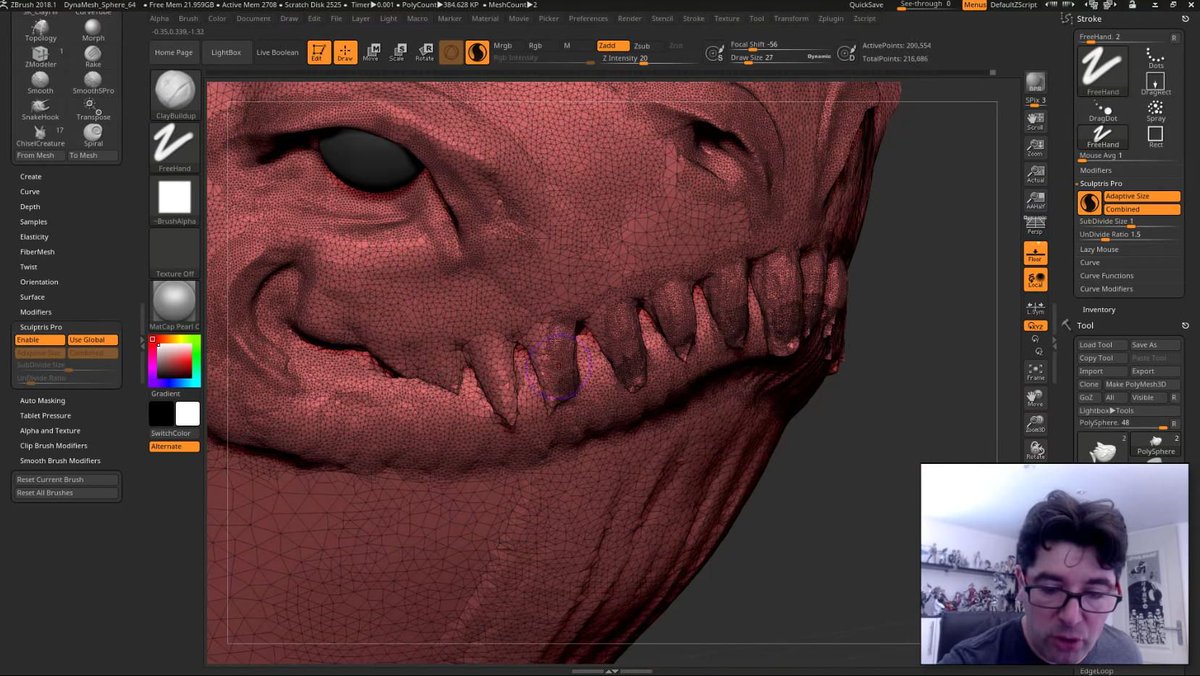1200x676 pixels.
Task: Expand the Lazy Mouse section
Action: pos(1099,249)
